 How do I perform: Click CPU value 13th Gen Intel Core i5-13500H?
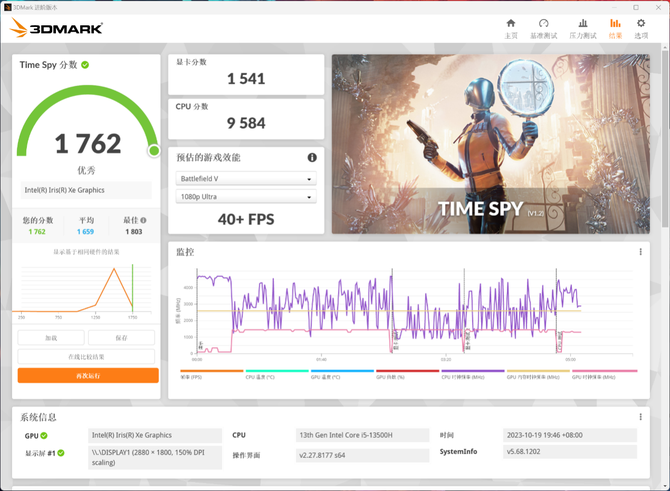point(362,435)
